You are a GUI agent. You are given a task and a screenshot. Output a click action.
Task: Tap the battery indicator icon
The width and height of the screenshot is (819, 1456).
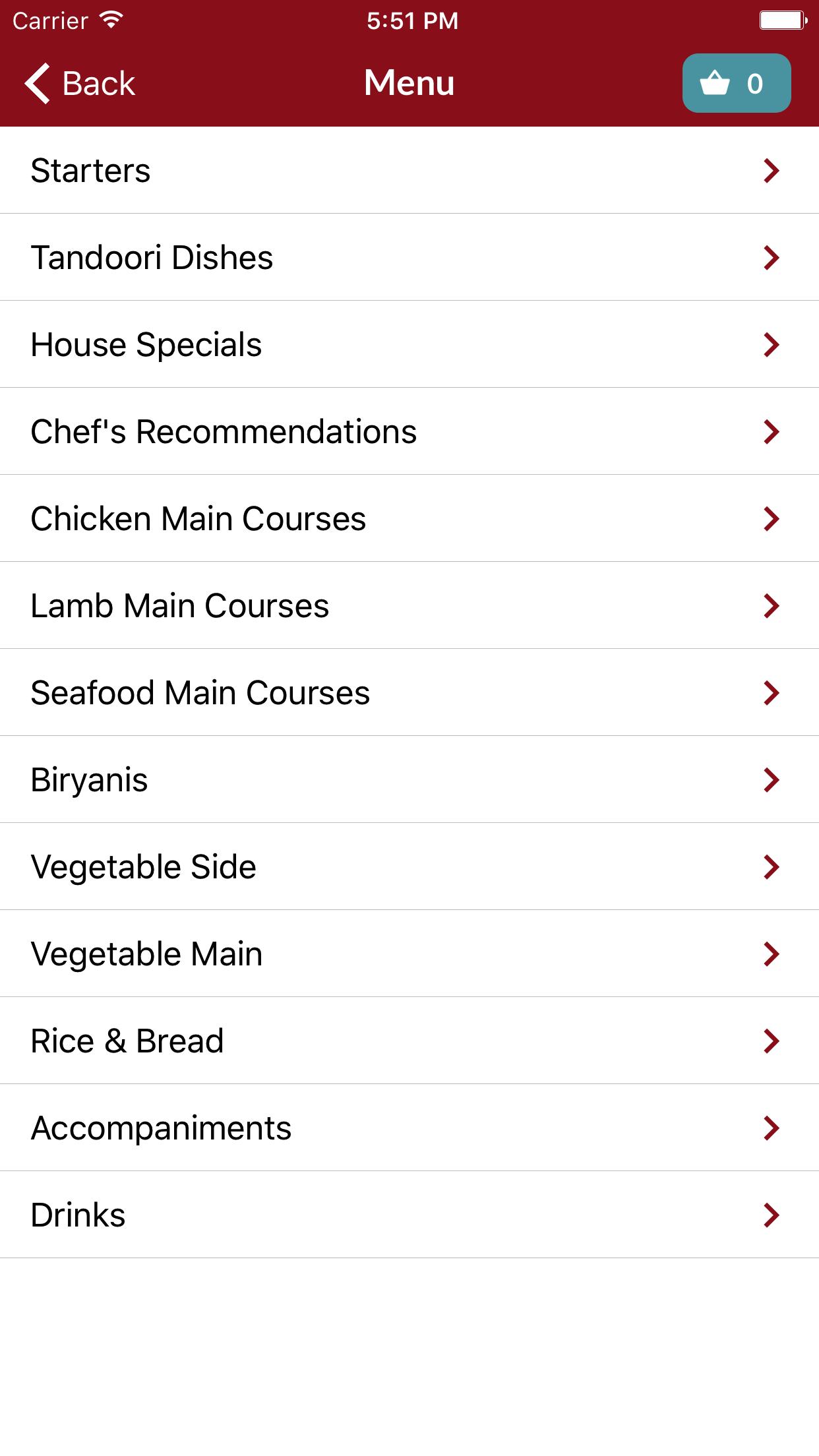(783, 20)
